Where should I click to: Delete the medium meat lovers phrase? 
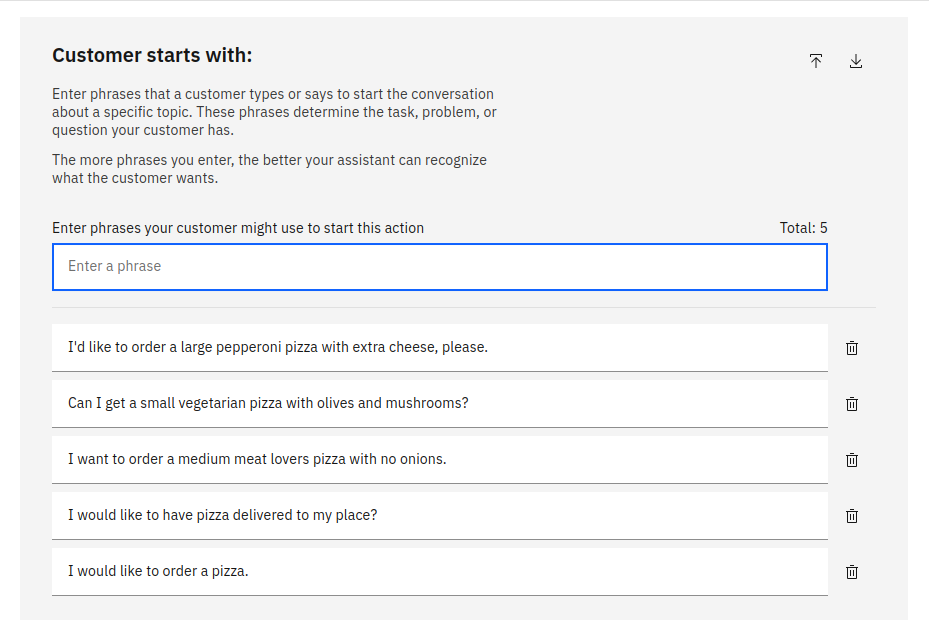[x=852, y=460]
